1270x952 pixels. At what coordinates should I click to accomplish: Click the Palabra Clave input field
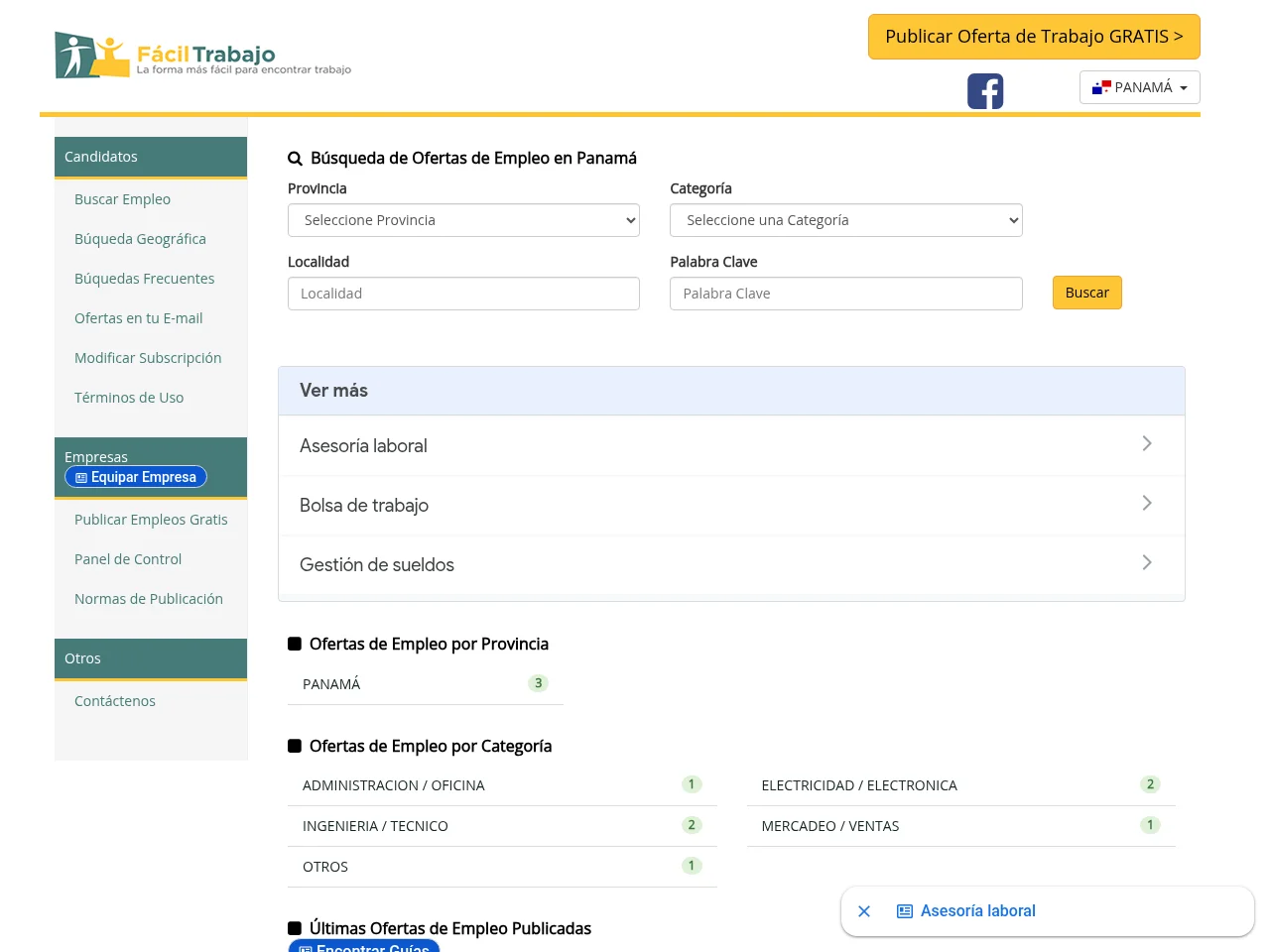click(846, 294)
